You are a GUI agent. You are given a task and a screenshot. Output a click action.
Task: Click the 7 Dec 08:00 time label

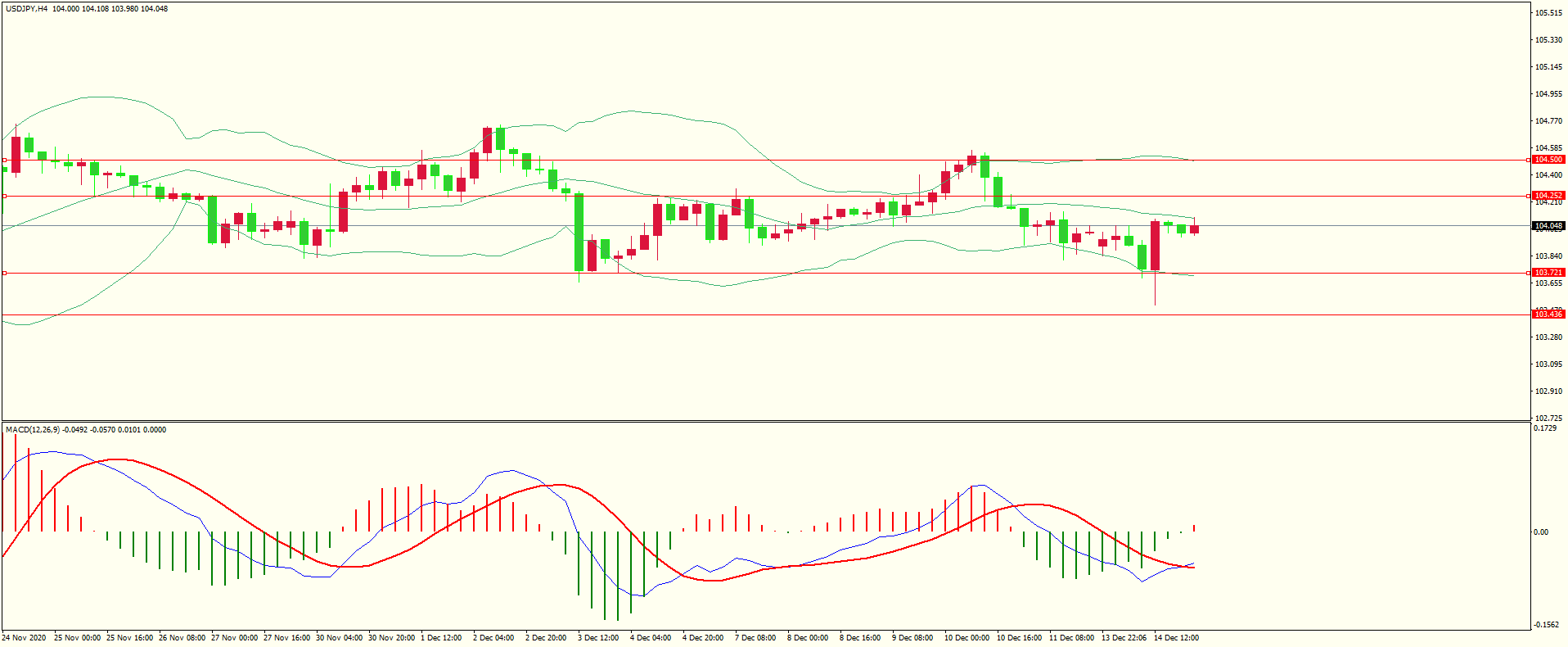click(x=755, y=638)
